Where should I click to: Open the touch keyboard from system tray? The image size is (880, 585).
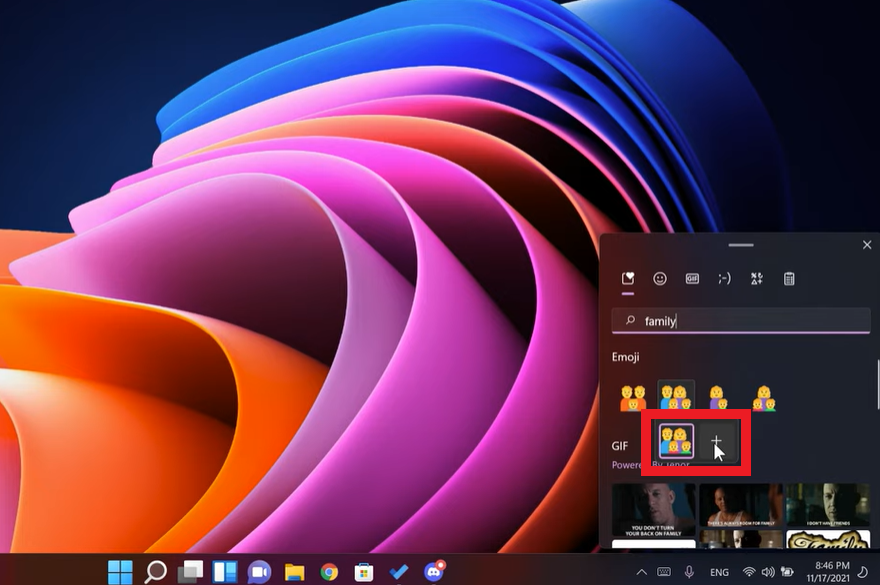pyautogui.click(x=663, y=571)
